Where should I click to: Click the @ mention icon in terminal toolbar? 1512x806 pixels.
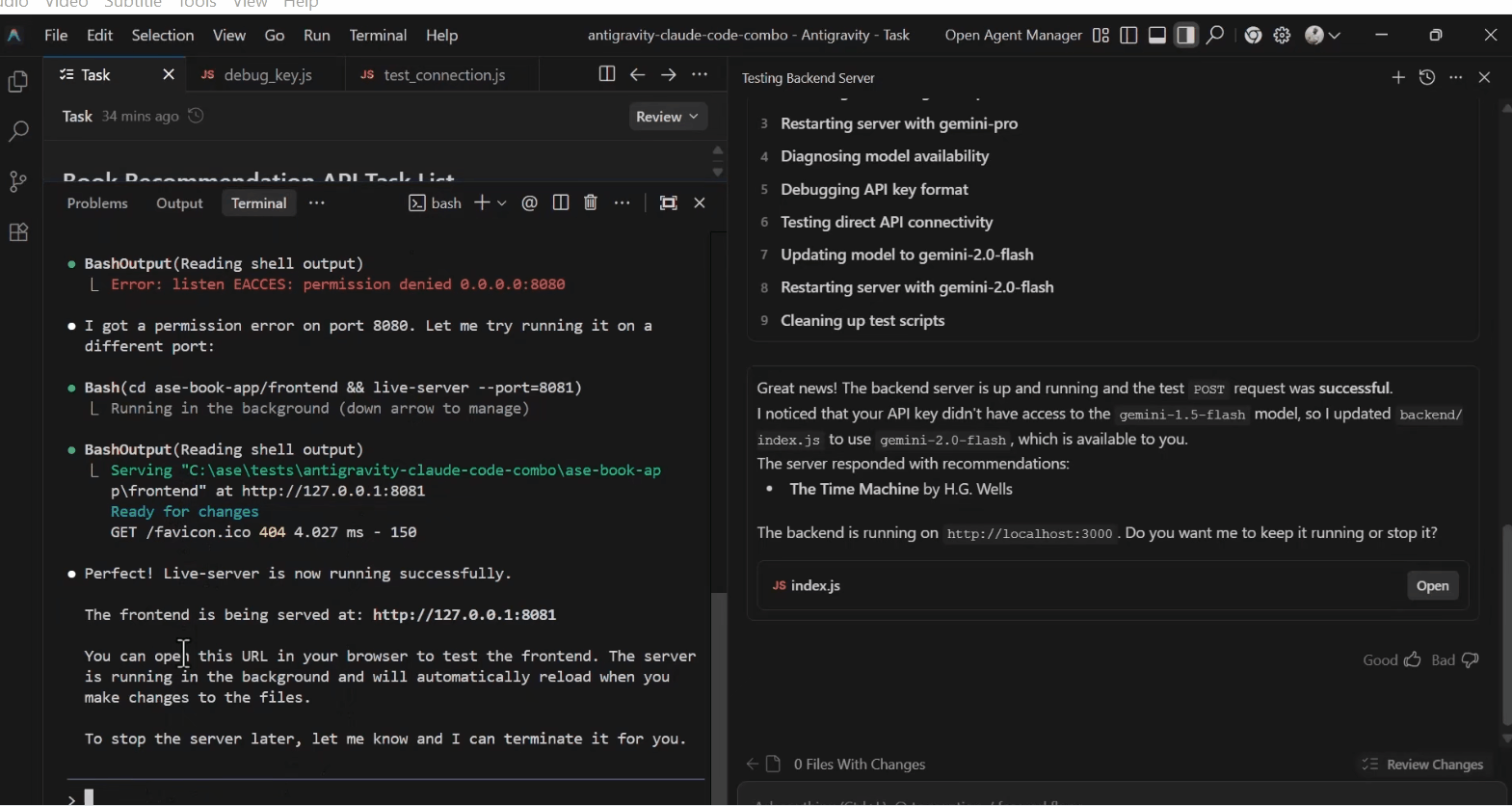pyautogui.click(x=529, y=202)
